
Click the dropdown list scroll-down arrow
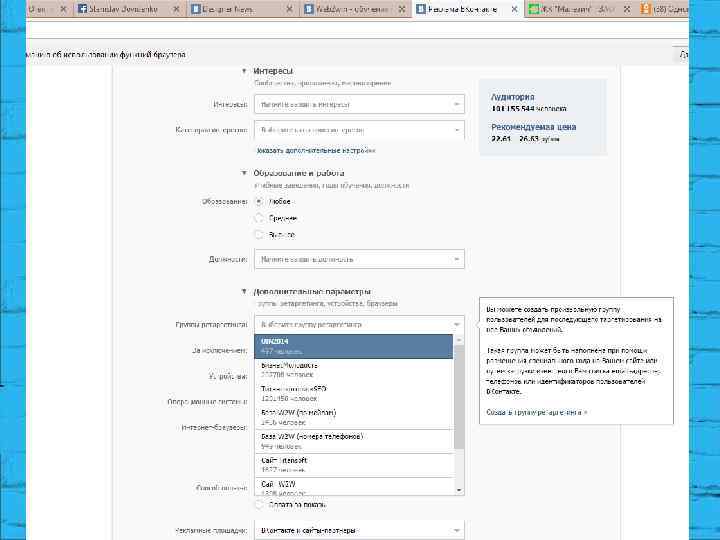pos(459,490)
